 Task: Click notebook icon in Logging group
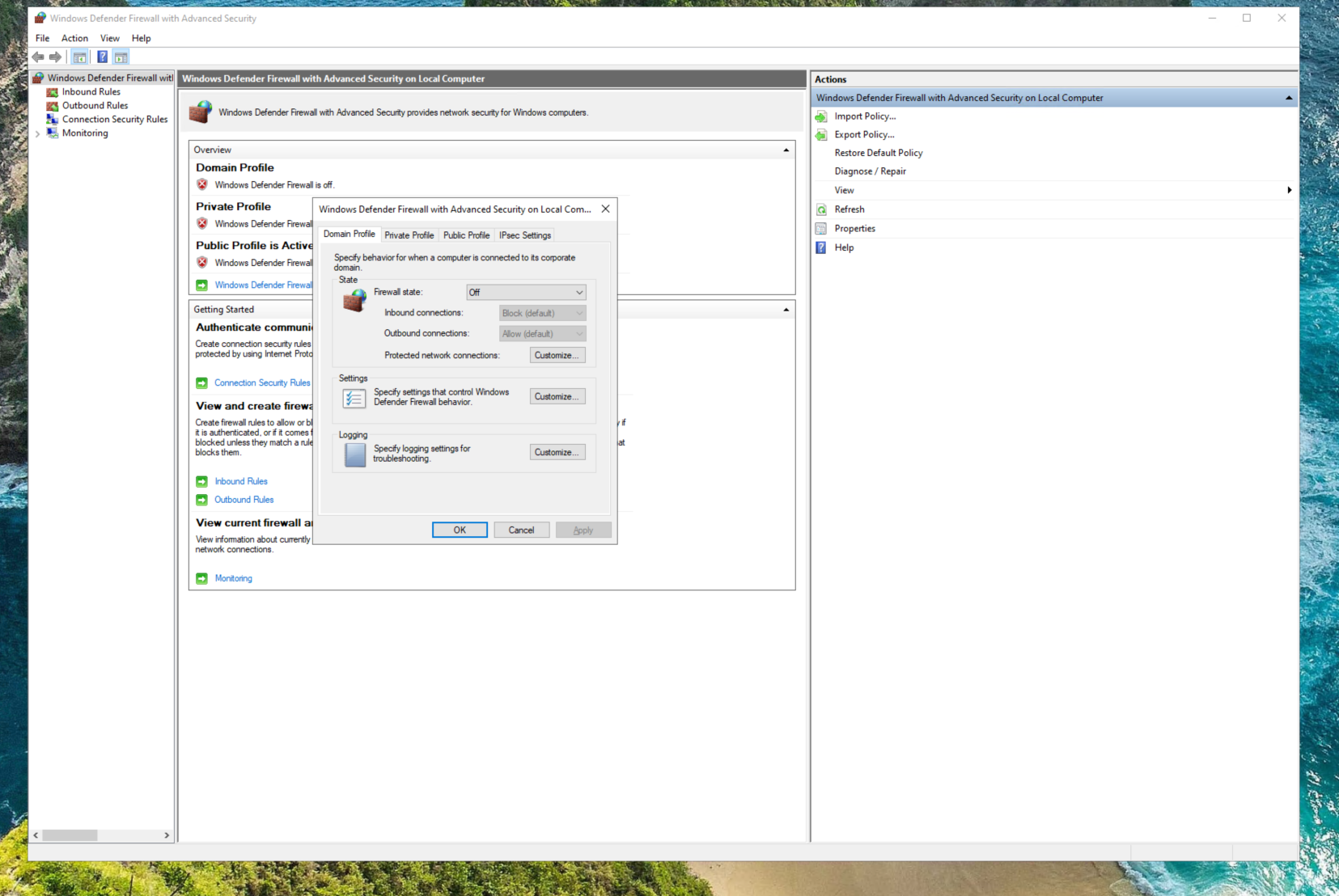(354, 455)
